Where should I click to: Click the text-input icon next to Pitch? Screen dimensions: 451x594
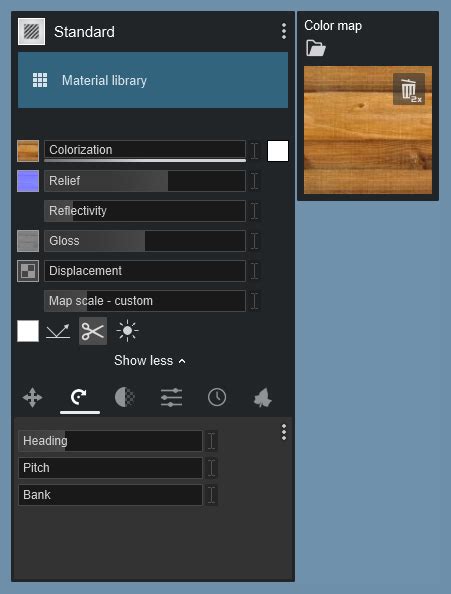click(x=212, y=468)
